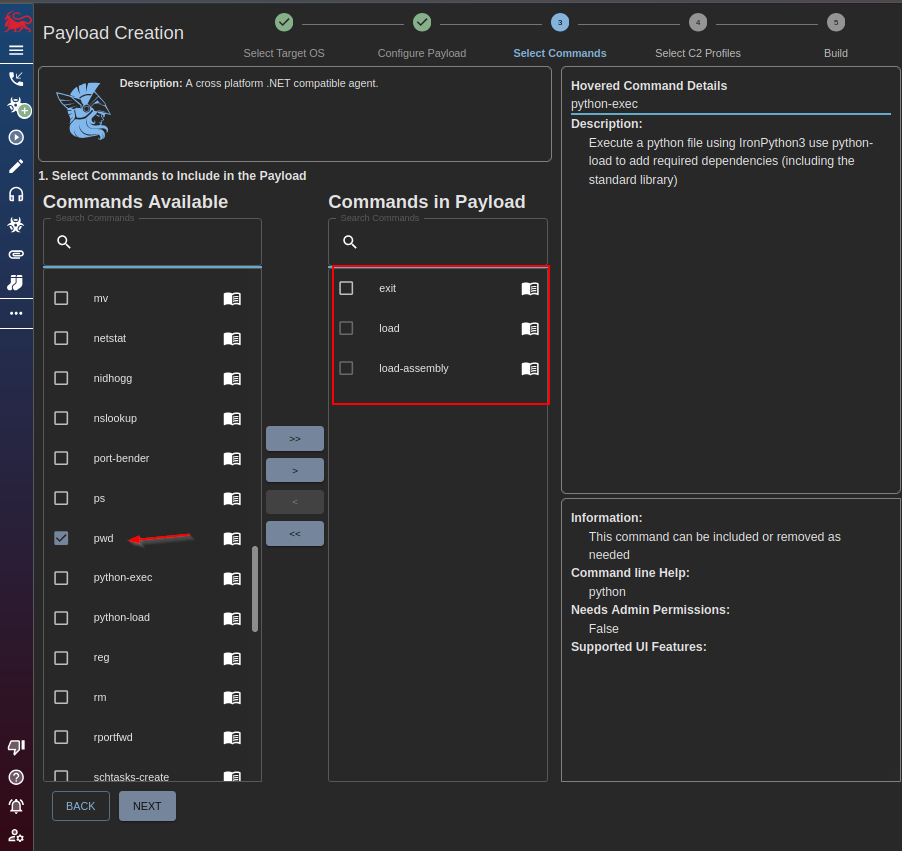This screenshot has height=851, width=902.
Task: Expand the three-dots more options icon
Action: pyautogui.click(x=16, y=313)
